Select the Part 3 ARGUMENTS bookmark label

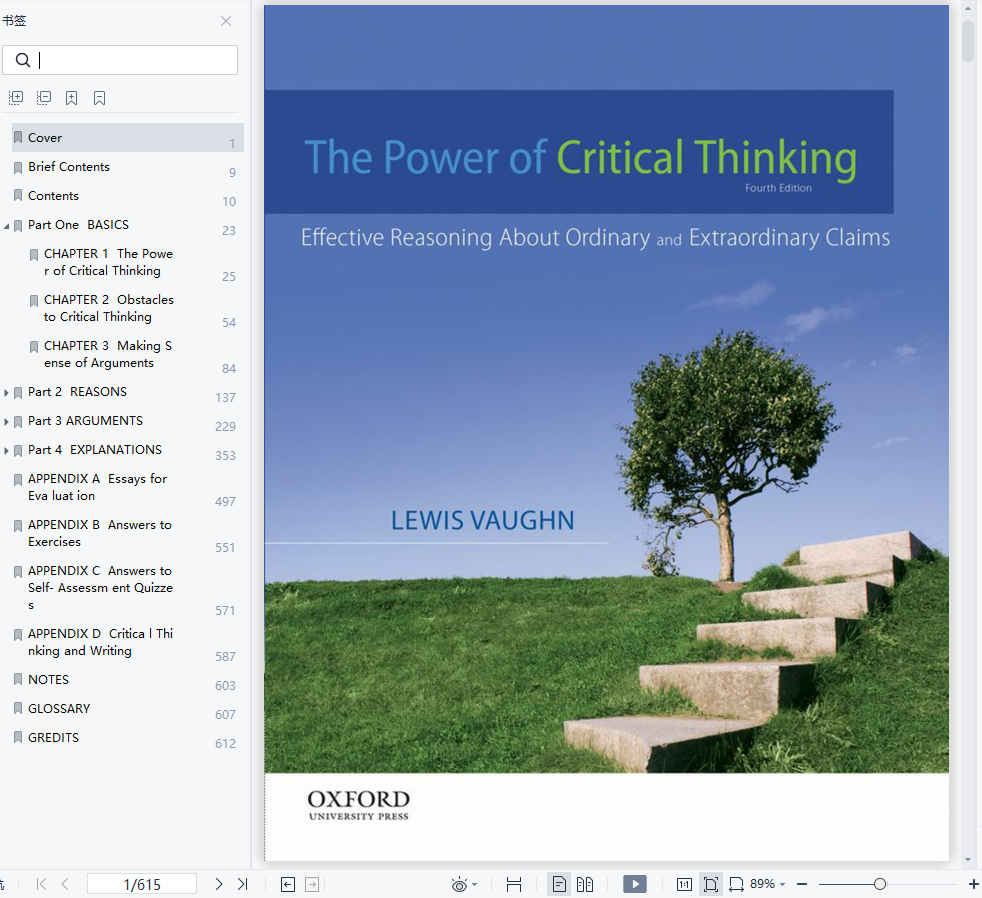coord(85,421)
